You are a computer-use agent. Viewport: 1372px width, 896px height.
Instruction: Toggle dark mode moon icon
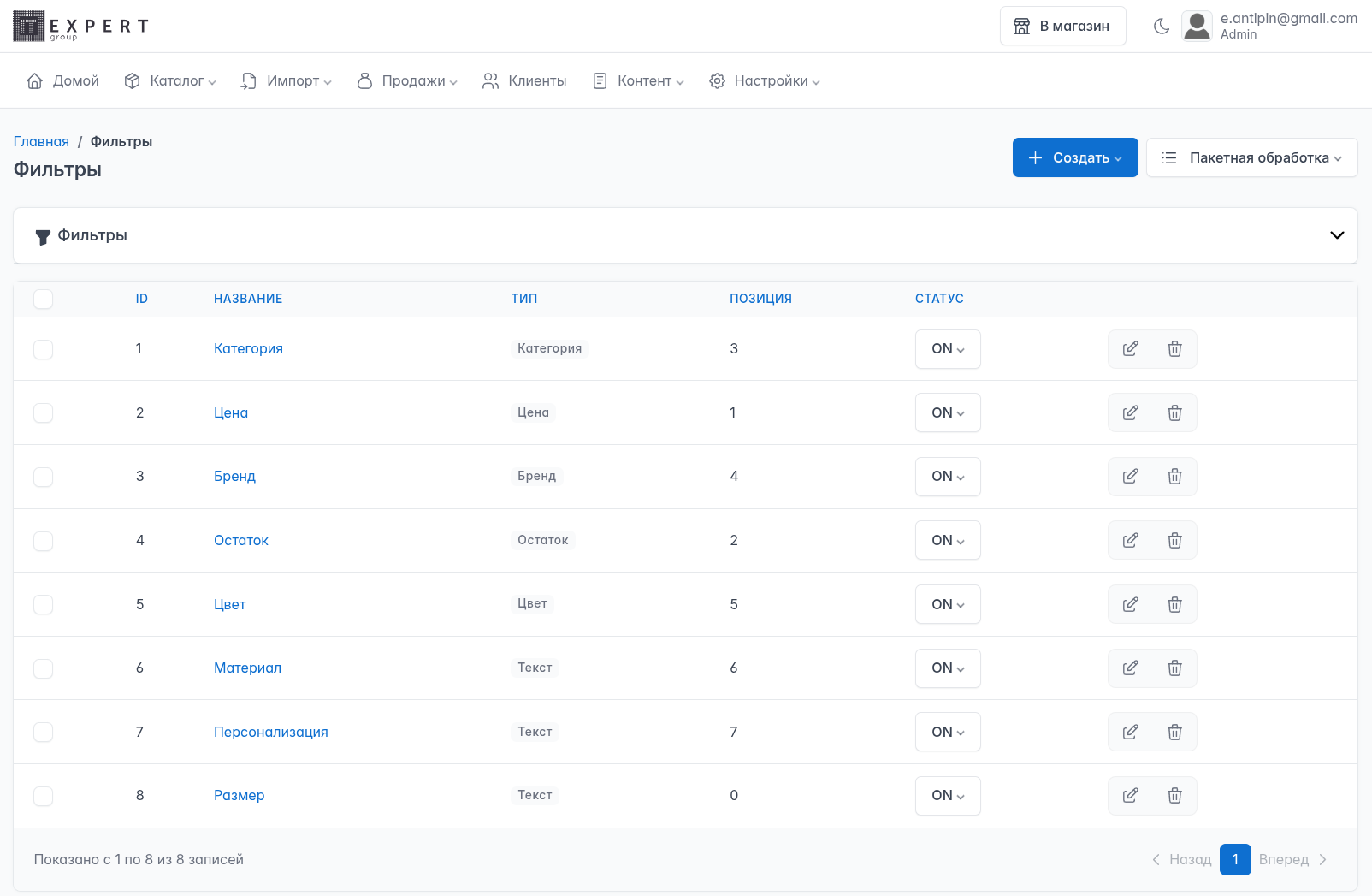[1161, 27]
